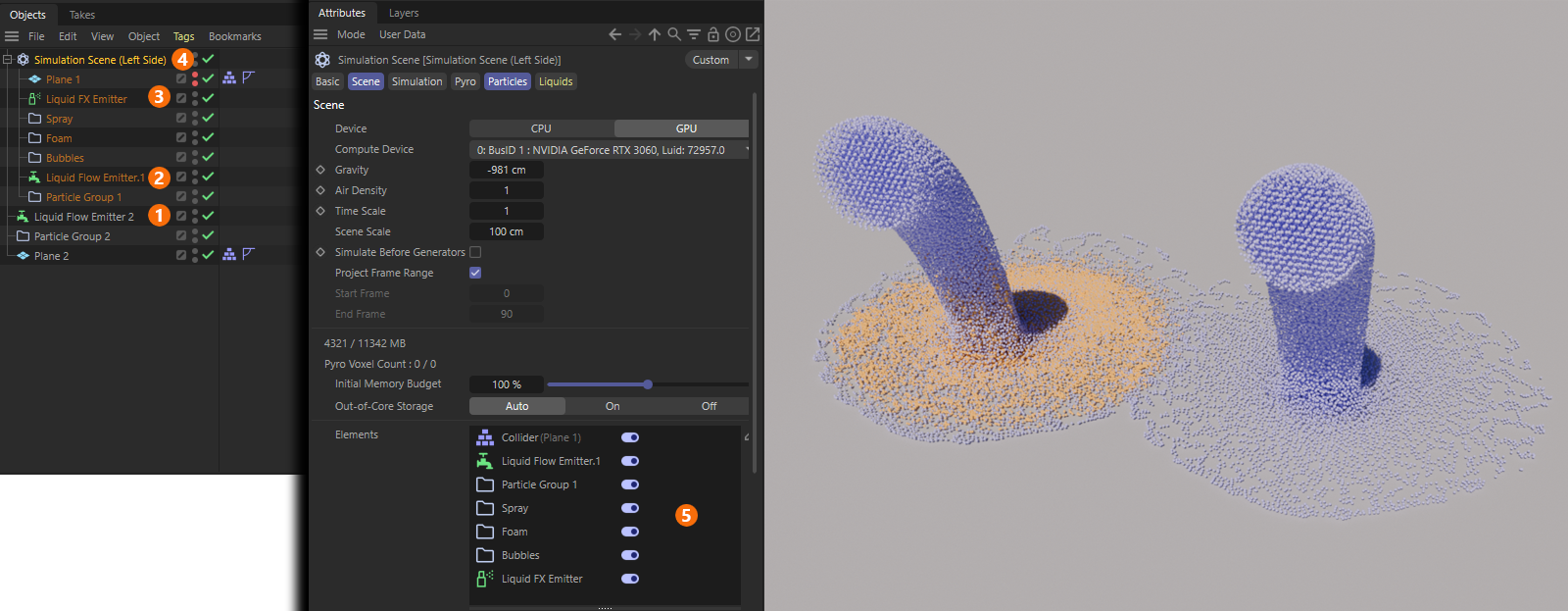Open a new Attributes Manager window icon
The width and height of the screenshot is (1568, 611).
753,34
